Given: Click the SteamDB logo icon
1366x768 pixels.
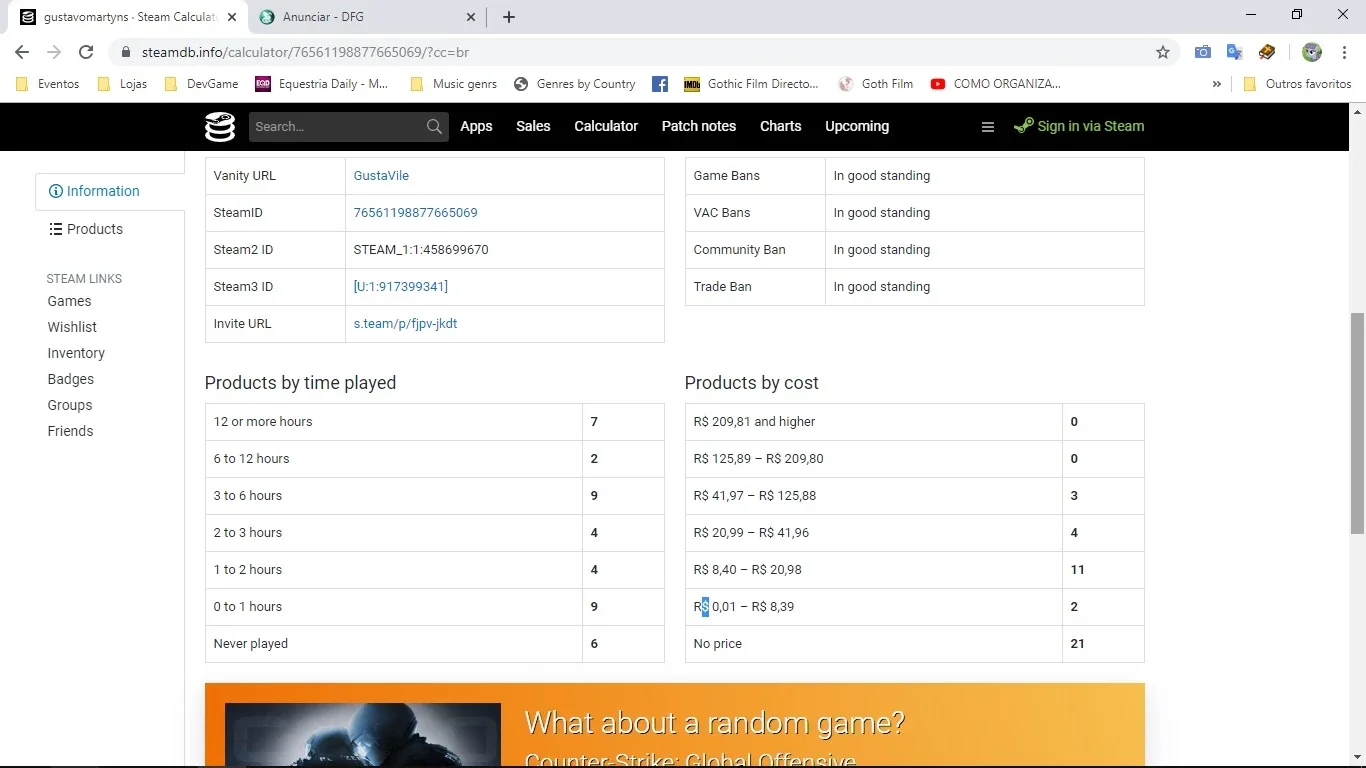Looking at the screenshot, I should [x=220, y=127].
